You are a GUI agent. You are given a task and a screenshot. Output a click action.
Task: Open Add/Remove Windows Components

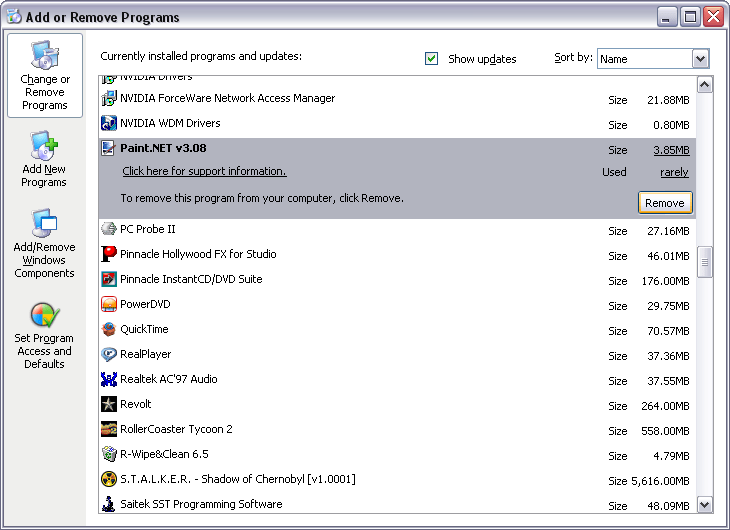[44, 244]
